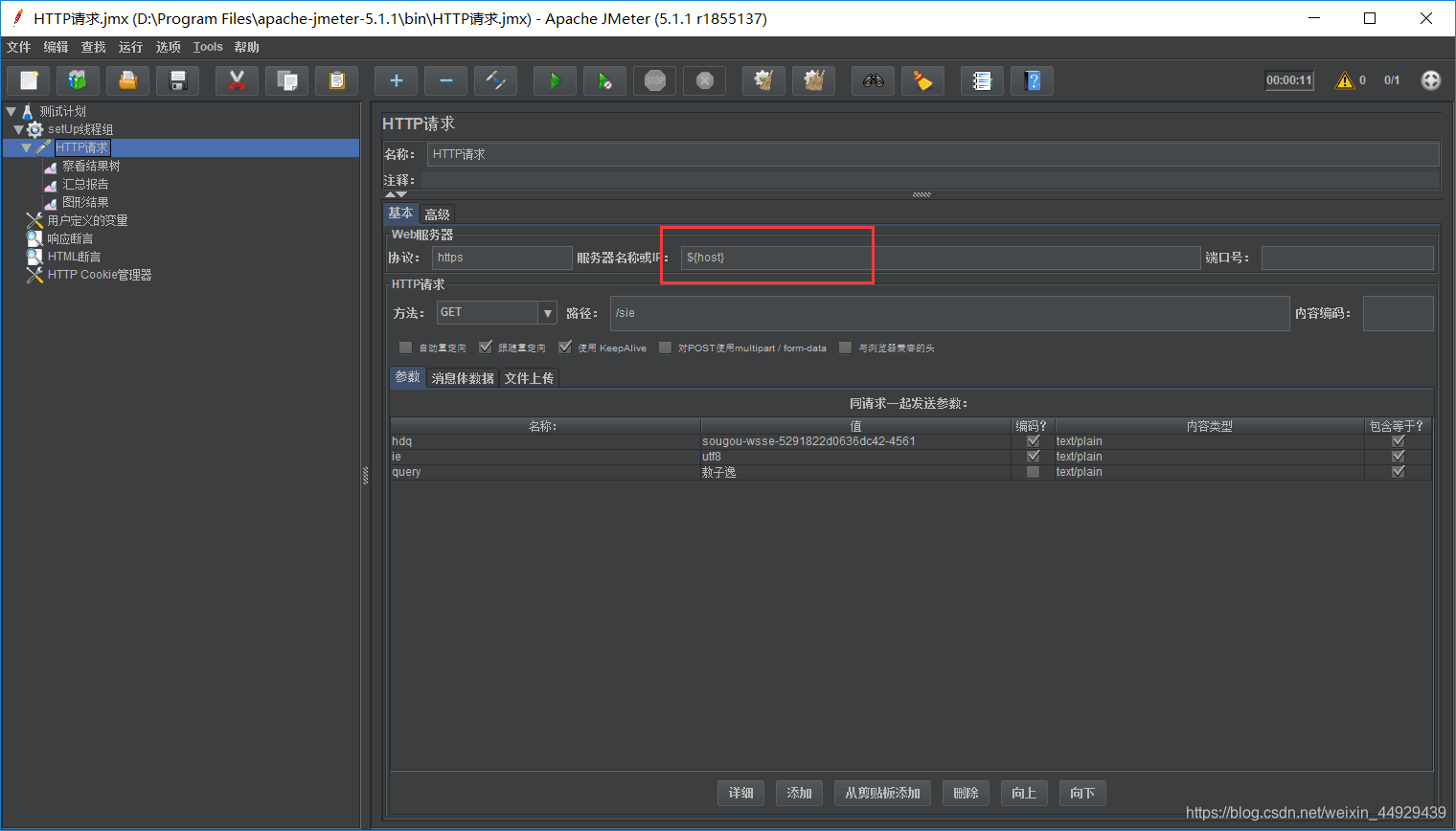Click the Clear all results icon
Screen dimensions: 1456x831
pos(813,80)
